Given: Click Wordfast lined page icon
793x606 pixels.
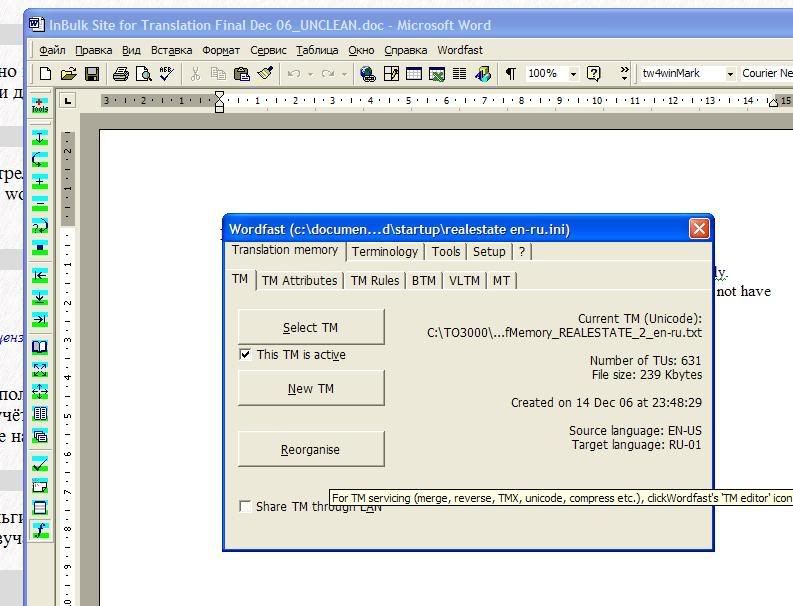Looking at the screenshot, I should (x=40, y=508).
